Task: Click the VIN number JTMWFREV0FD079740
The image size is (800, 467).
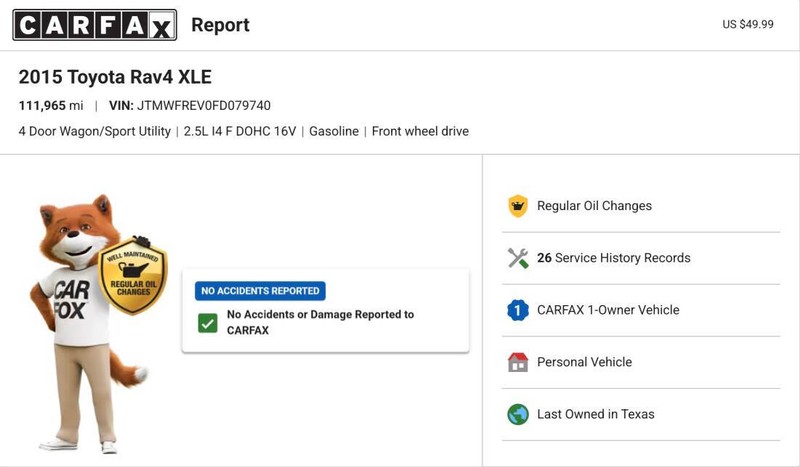Action: tap(204, 106)
